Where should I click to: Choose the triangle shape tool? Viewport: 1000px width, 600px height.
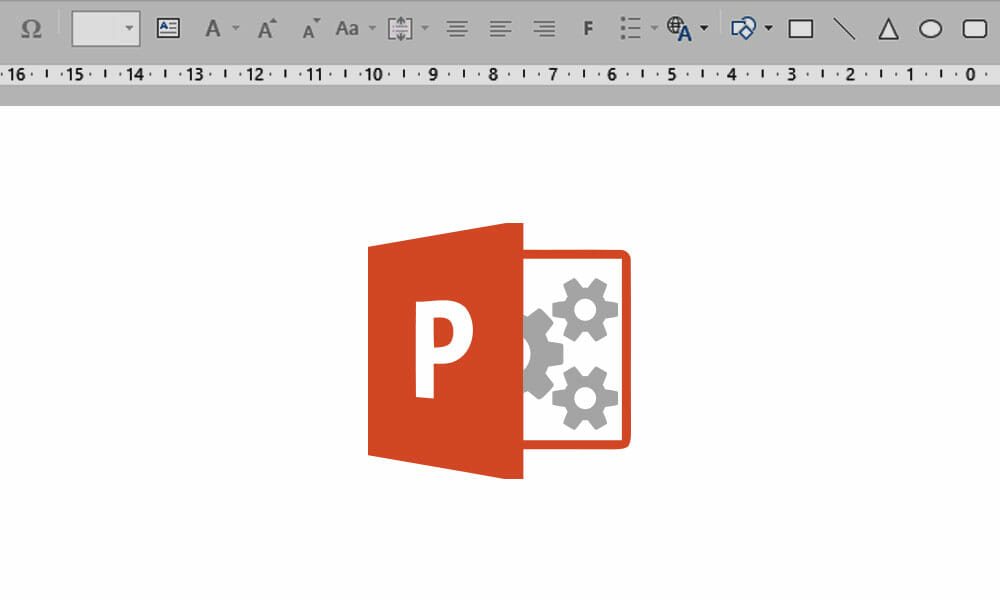(x=888, y=29)
